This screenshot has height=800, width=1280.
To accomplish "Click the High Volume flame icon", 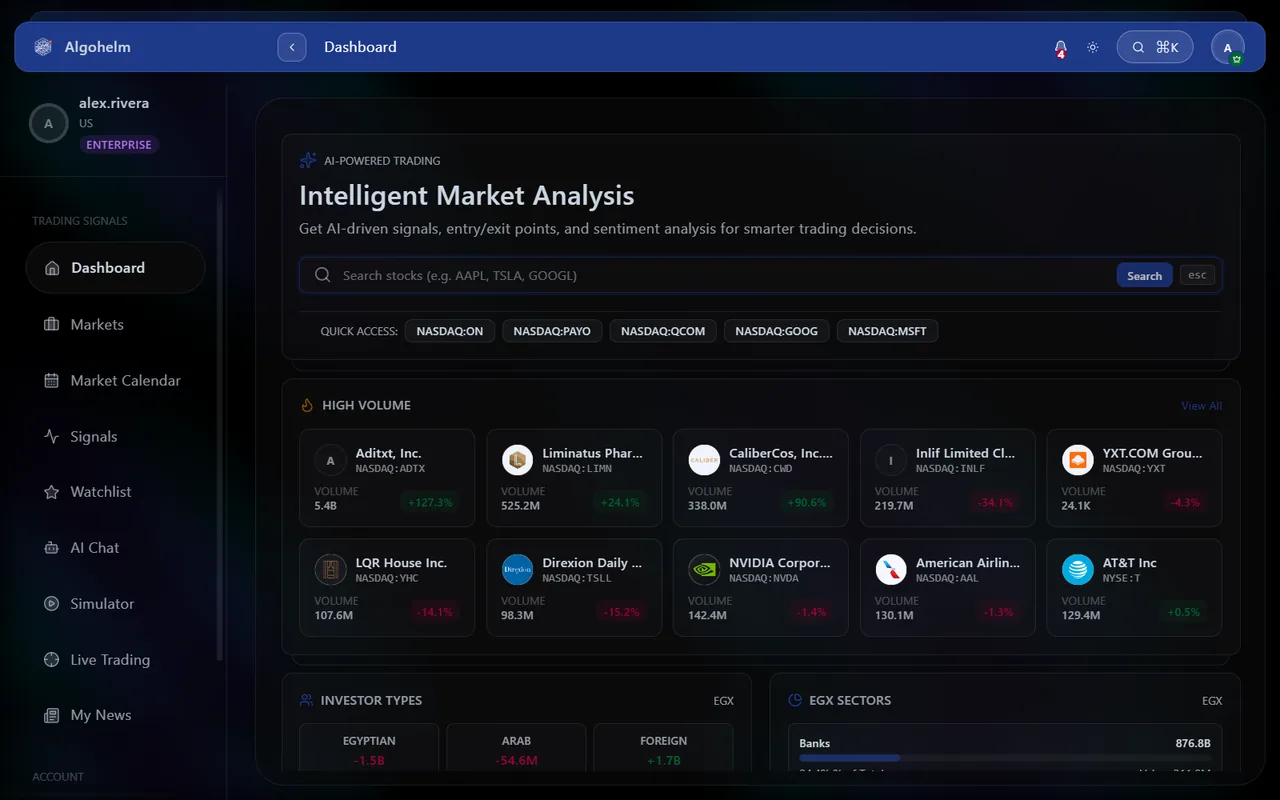I will pos(307,405).
